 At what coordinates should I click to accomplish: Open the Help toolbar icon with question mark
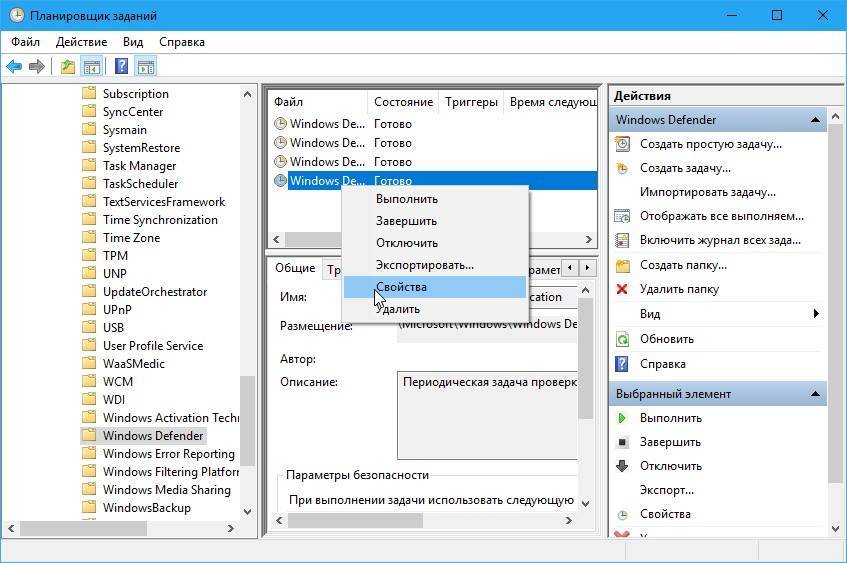(x=122, y=66)
